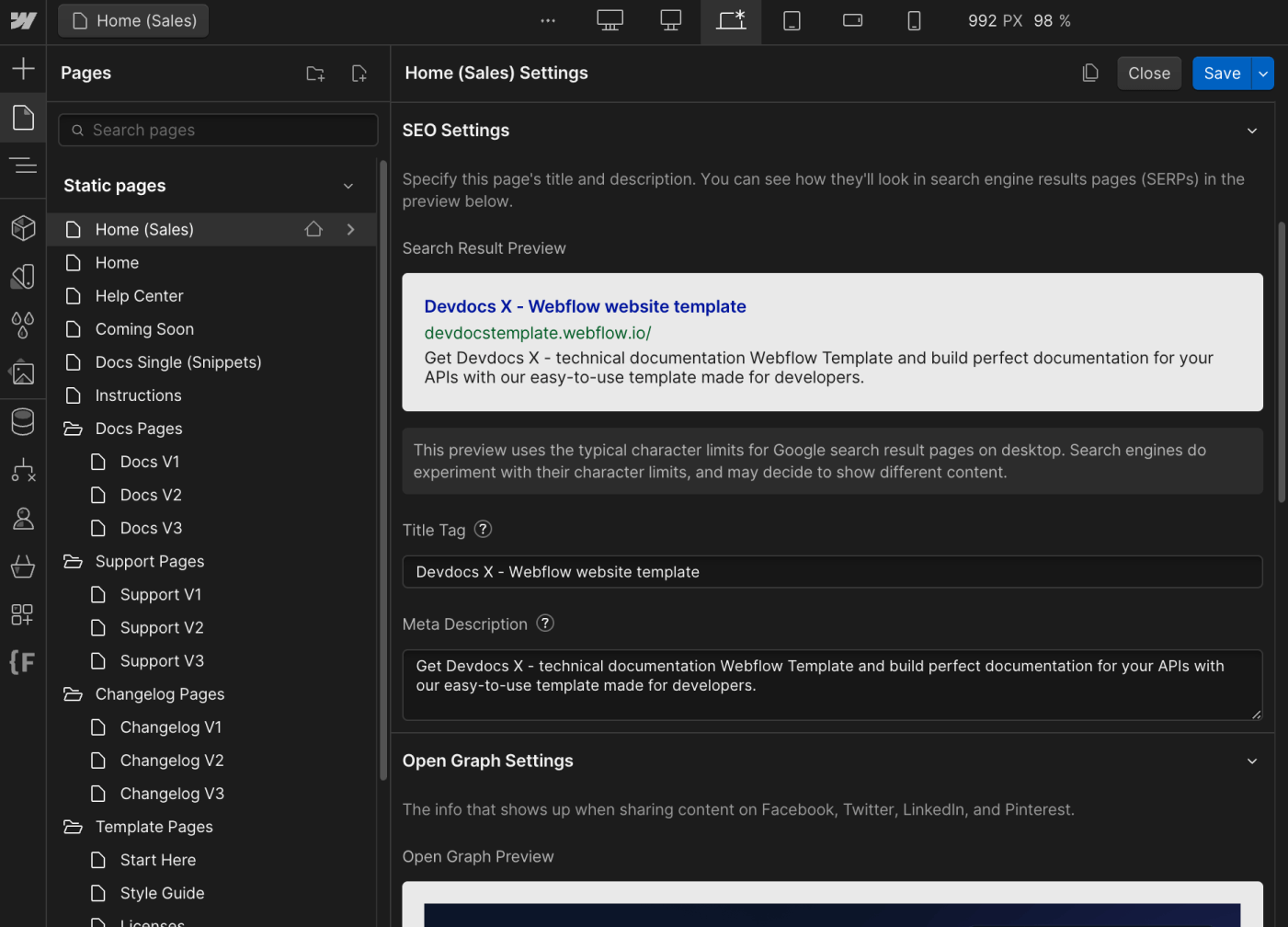1288x927 pixels.
Task: Select Docs Single (Snippets) page
Action: pyautogui.click(x=211, y=362)
